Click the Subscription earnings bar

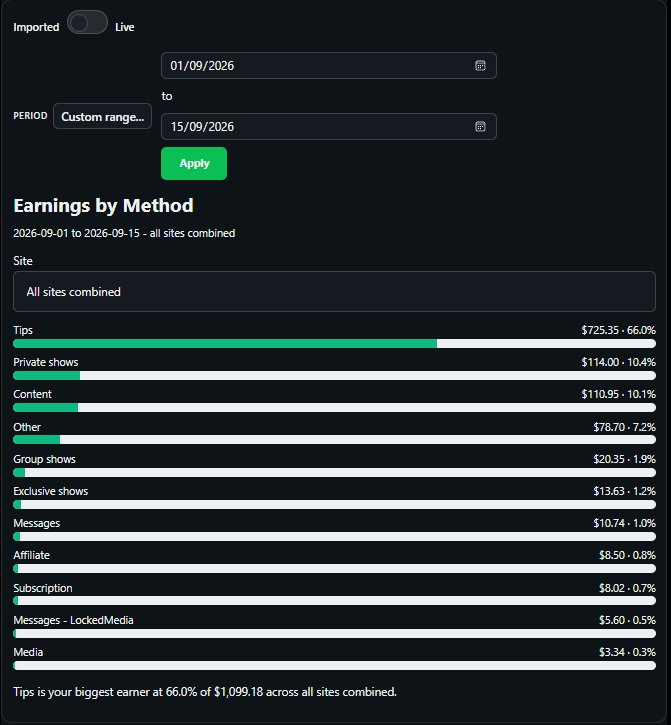click(334, 601)
